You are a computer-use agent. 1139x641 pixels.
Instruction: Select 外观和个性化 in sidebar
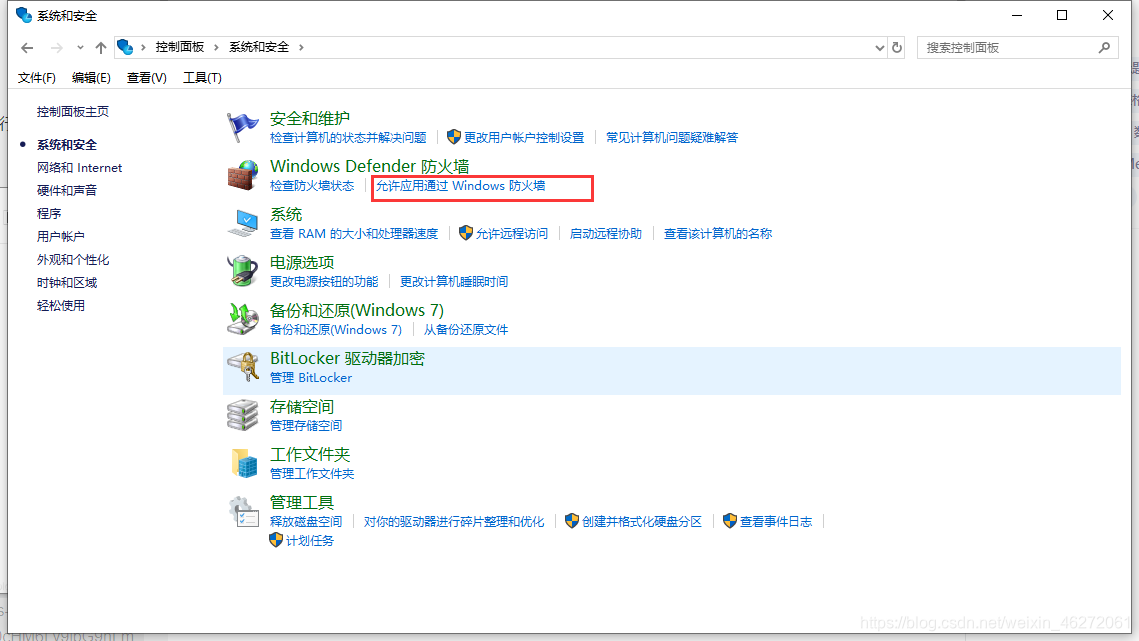[73, 259]
